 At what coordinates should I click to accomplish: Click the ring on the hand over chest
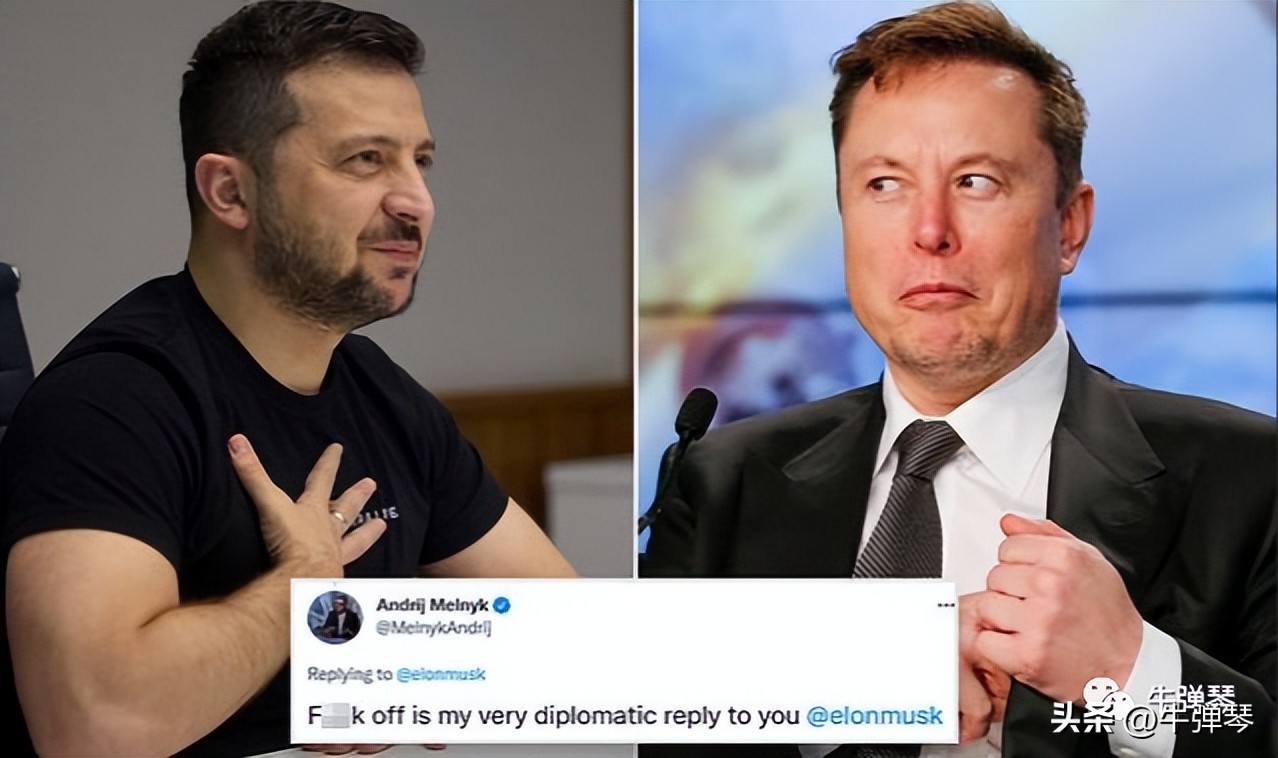coord(339,517)
